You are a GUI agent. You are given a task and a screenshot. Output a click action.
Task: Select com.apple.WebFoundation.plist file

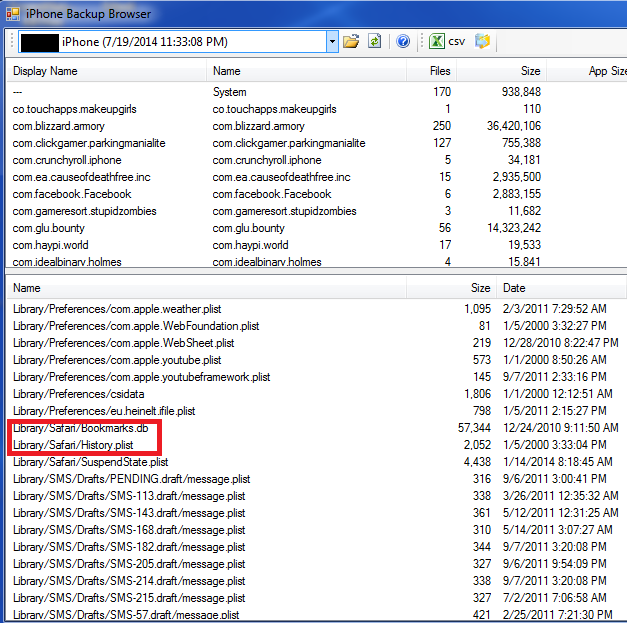click(317, 326)
